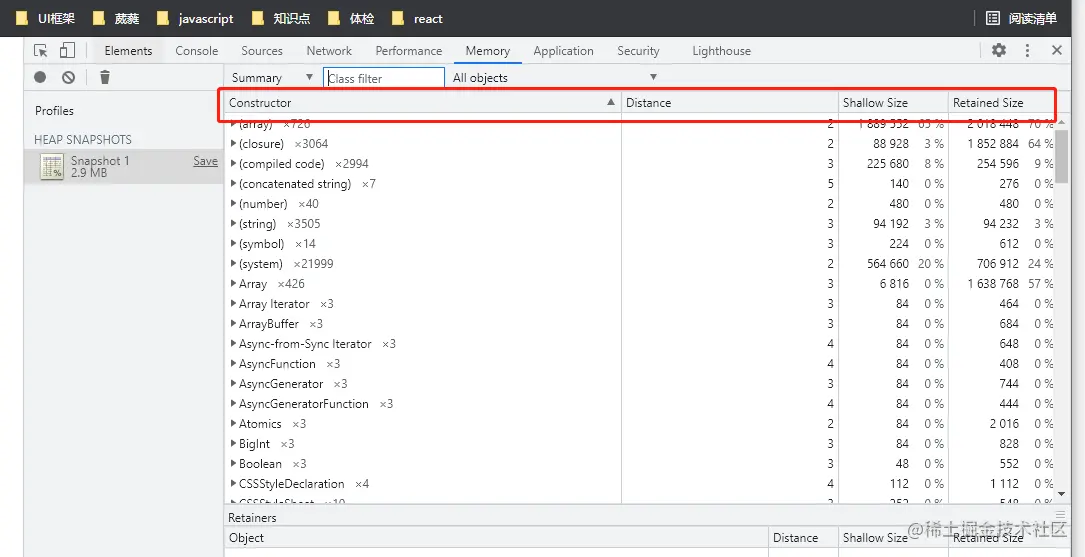This screenshot has height=557, width=1085.
Task: Click the clear all profiles icon
Action: (68, 77)
